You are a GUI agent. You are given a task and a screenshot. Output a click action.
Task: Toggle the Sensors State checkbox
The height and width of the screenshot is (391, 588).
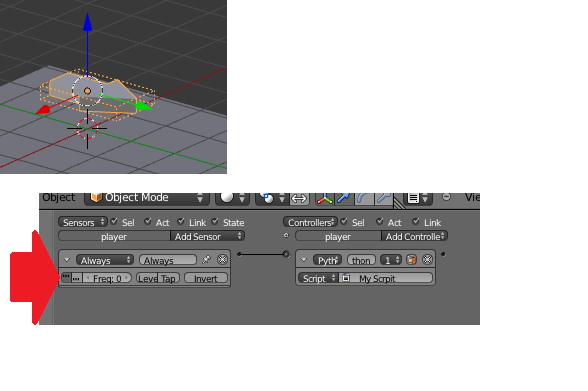[x=215, y=222]
